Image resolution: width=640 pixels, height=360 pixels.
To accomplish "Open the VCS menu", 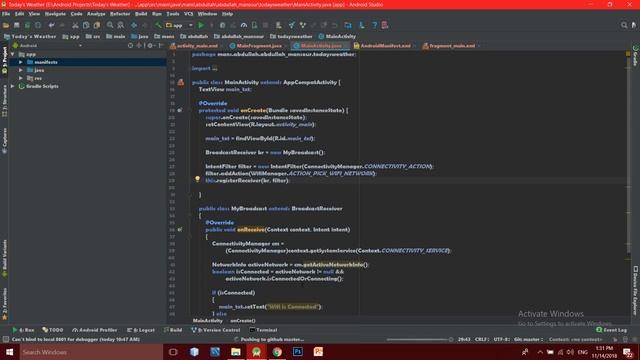I will (x=188, y=14).
